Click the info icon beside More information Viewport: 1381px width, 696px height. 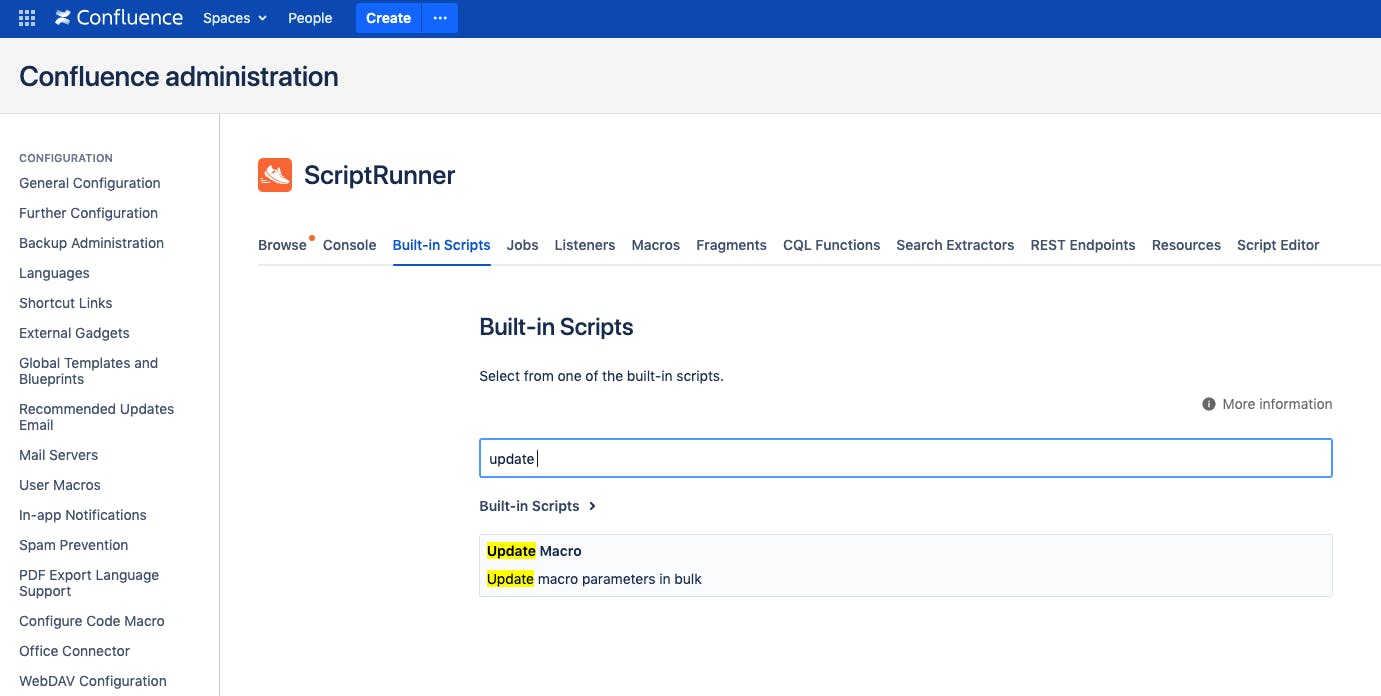1209,404
